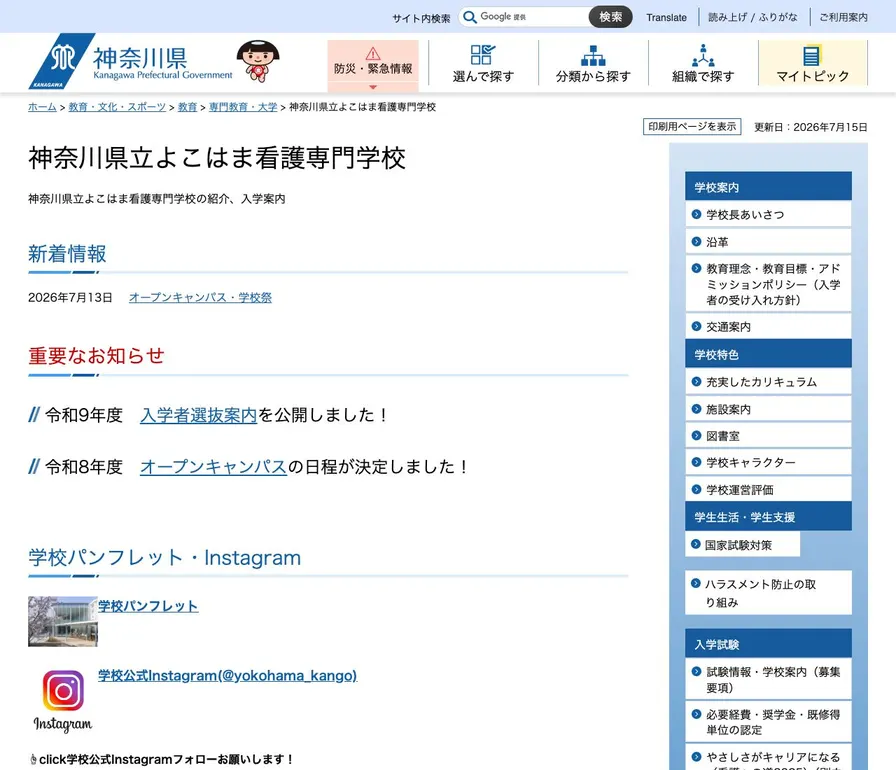Open 入学者選抜案内 link
Screen dimensions: 896x770
pyautogui.click(x=198, y=415)
